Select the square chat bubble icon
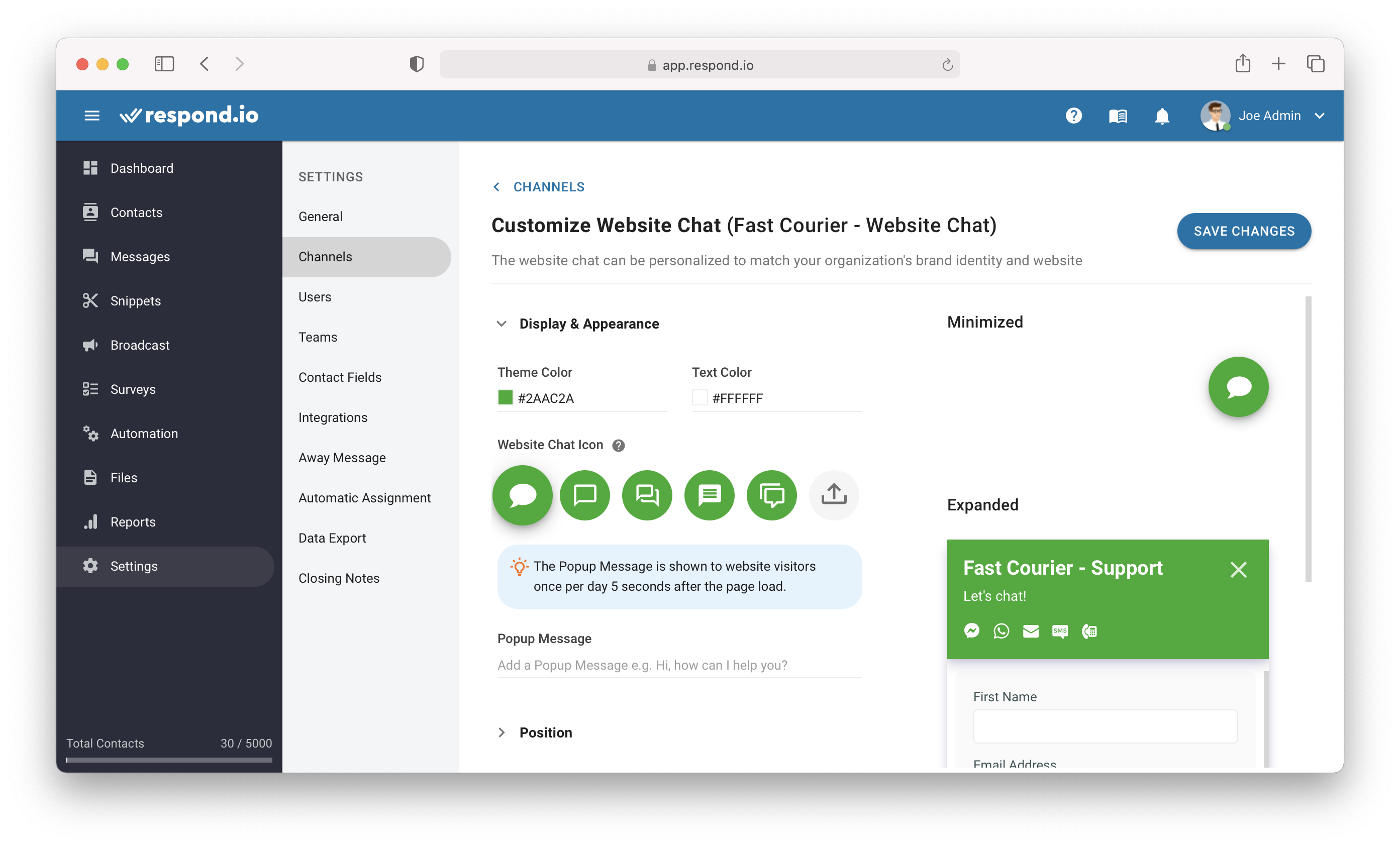The width and height of the screenshot is (1400, 847). 584,492
